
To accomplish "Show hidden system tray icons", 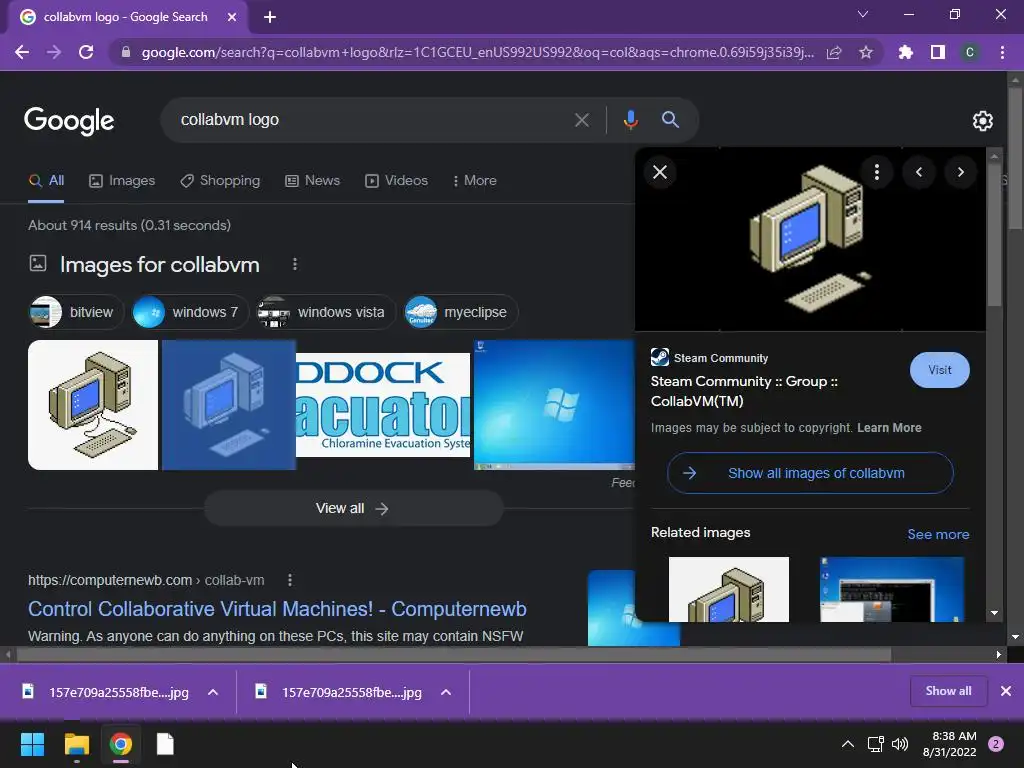I will (x=848, y=744).
